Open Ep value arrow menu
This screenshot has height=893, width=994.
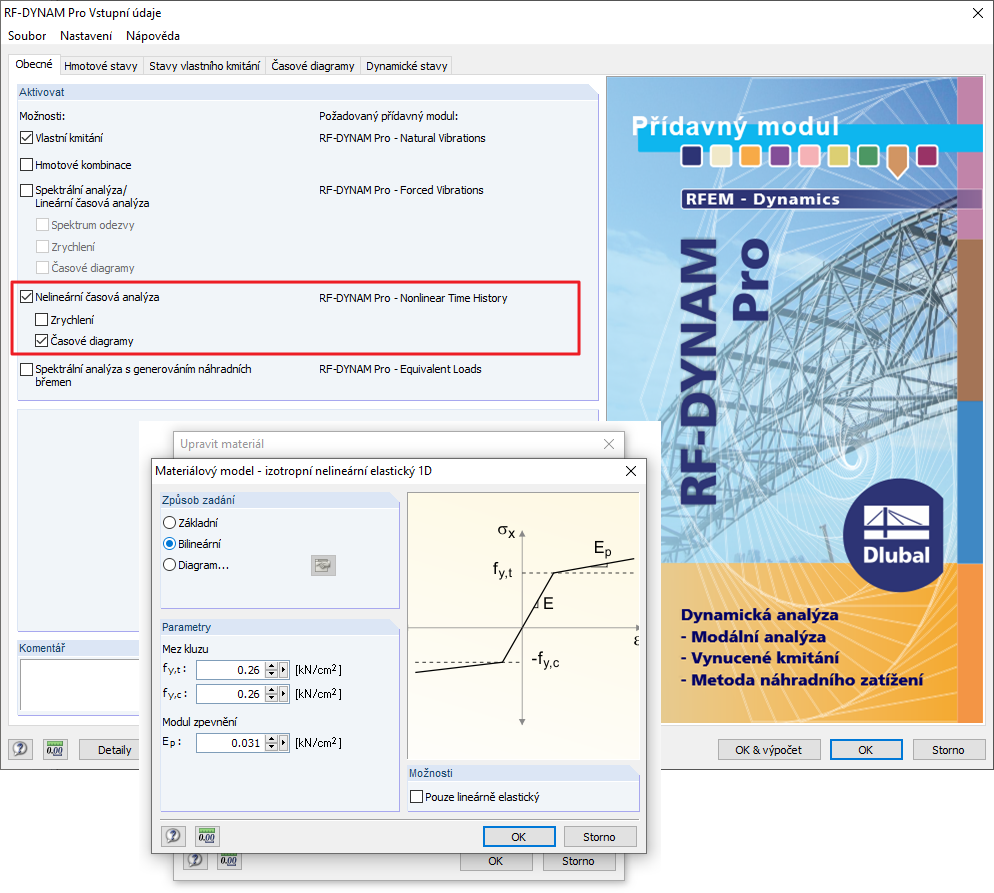pos(283,743)
